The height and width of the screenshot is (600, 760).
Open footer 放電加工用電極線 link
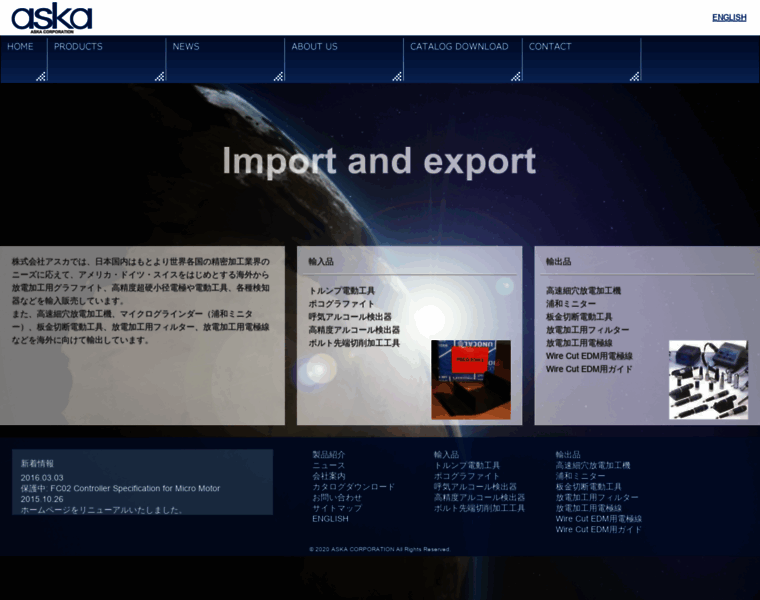(x=588, y=508)
